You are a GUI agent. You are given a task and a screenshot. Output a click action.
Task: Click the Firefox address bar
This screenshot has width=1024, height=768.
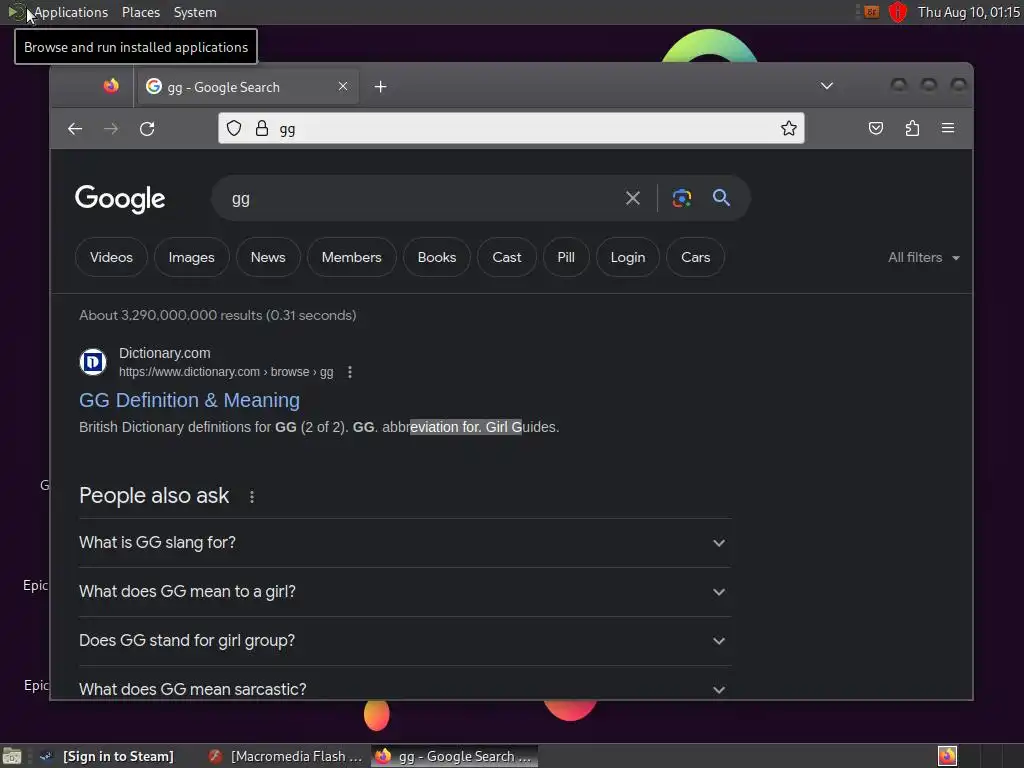[x=511, y=128]
